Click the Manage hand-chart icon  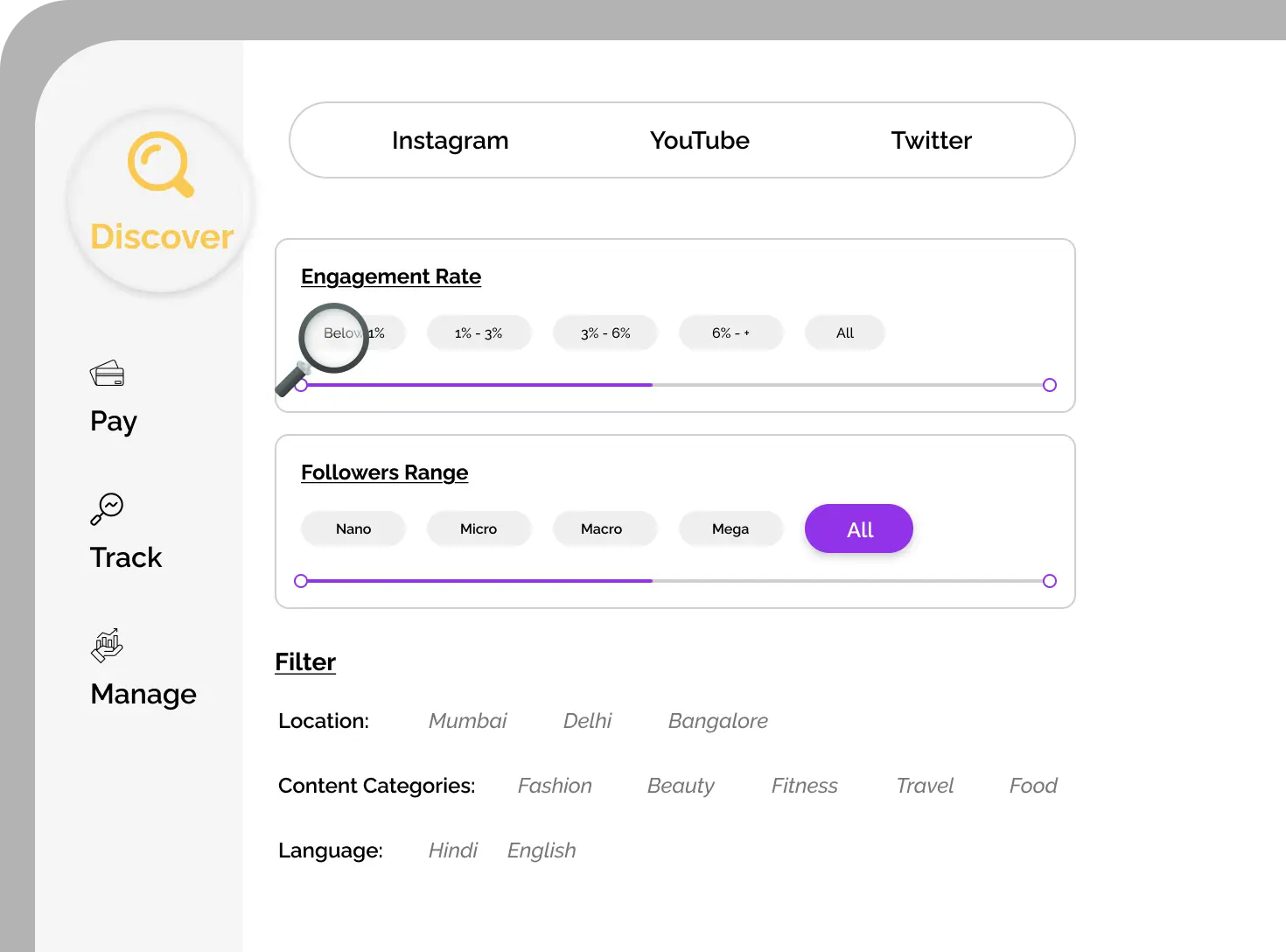pyautogui.click(x=107, y=646)
